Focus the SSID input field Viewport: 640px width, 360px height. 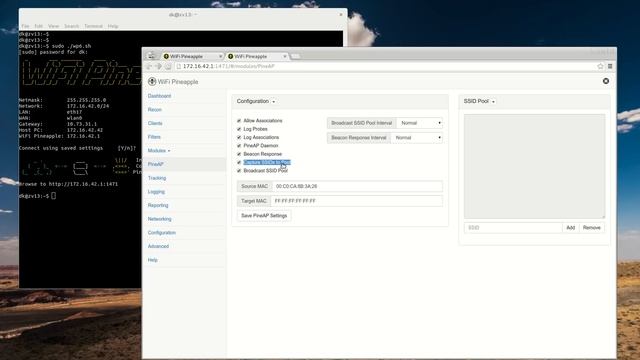513,228
